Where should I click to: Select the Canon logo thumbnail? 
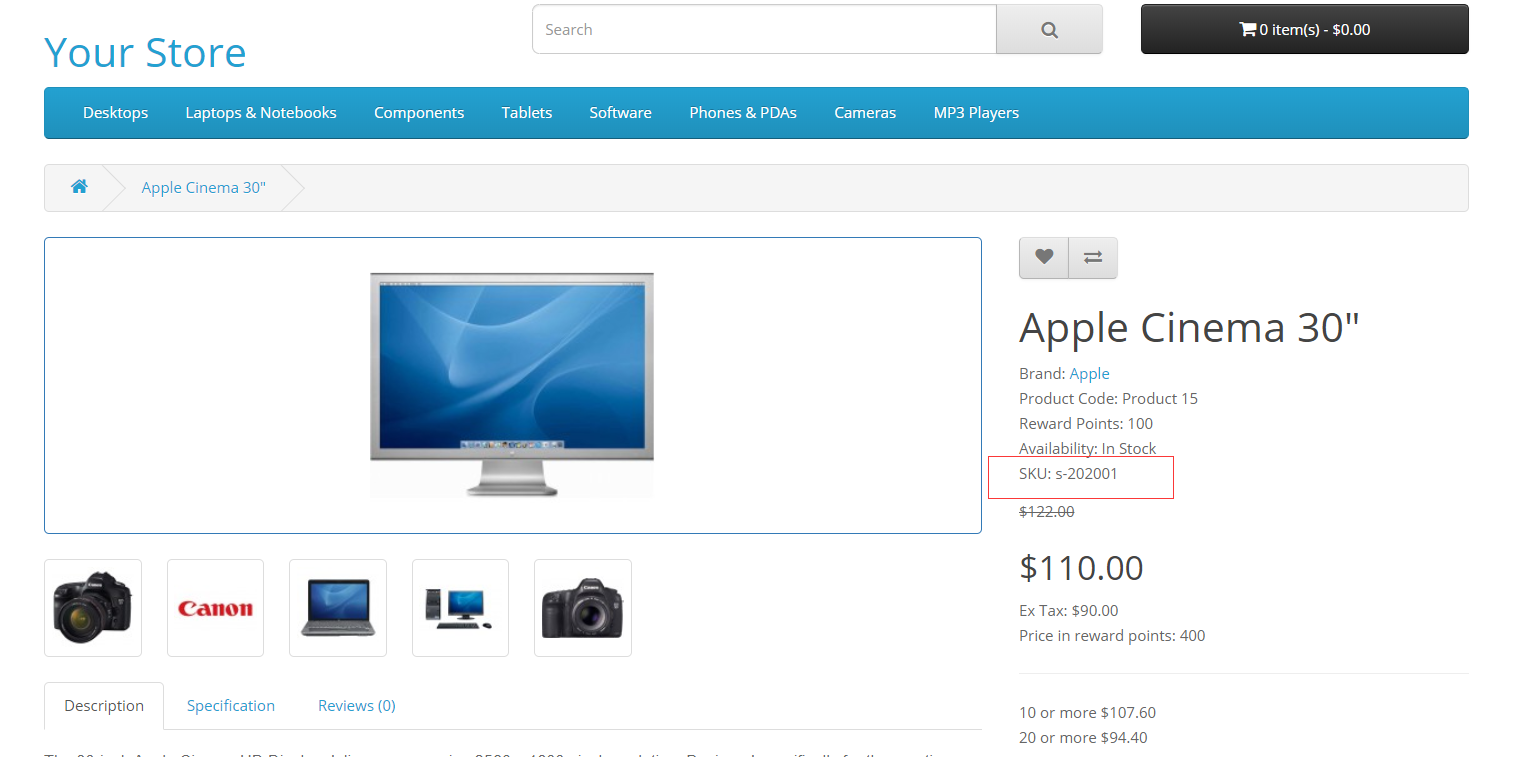[x=215, y=608]
